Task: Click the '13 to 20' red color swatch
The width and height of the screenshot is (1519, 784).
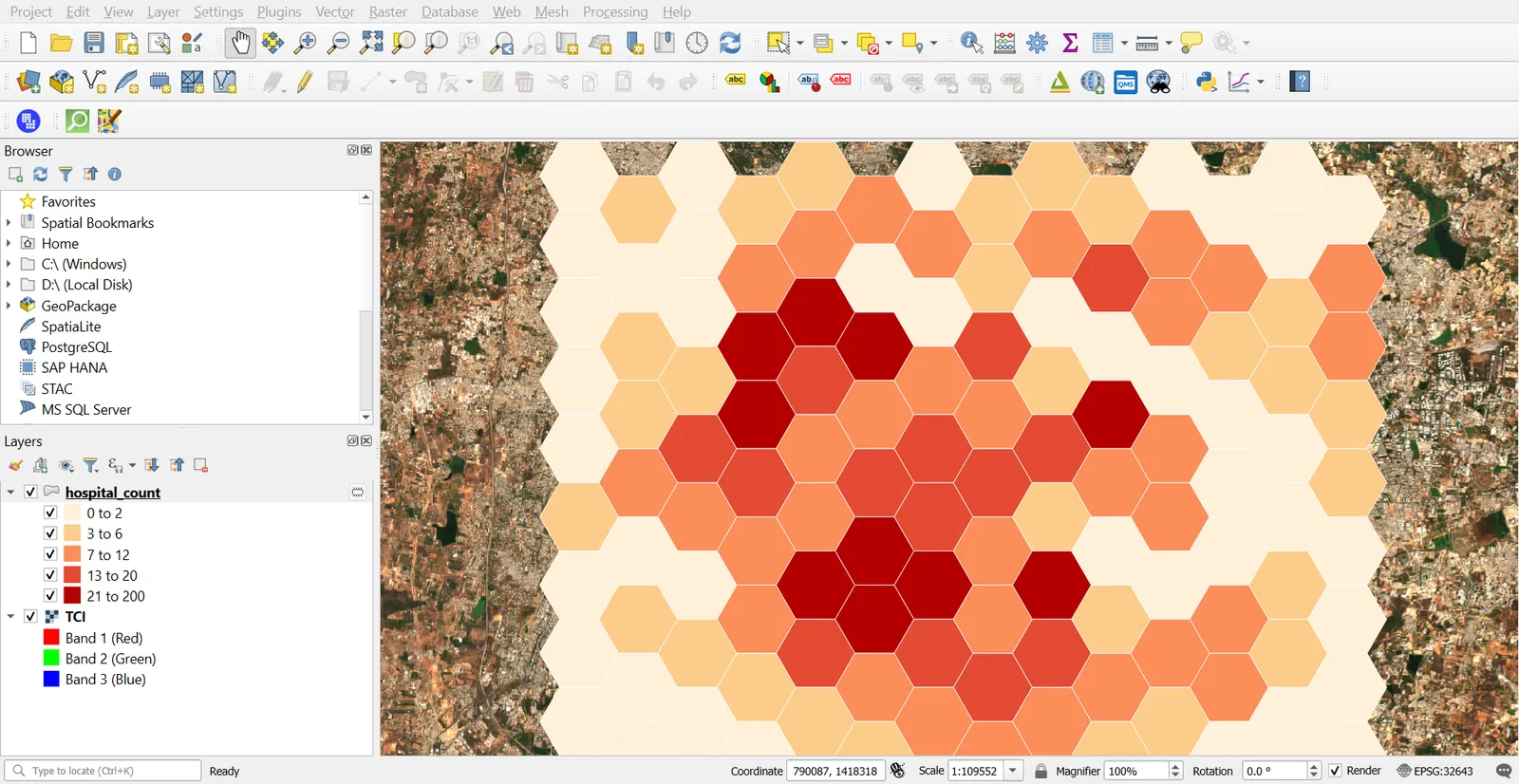Action: coord(72,575)
